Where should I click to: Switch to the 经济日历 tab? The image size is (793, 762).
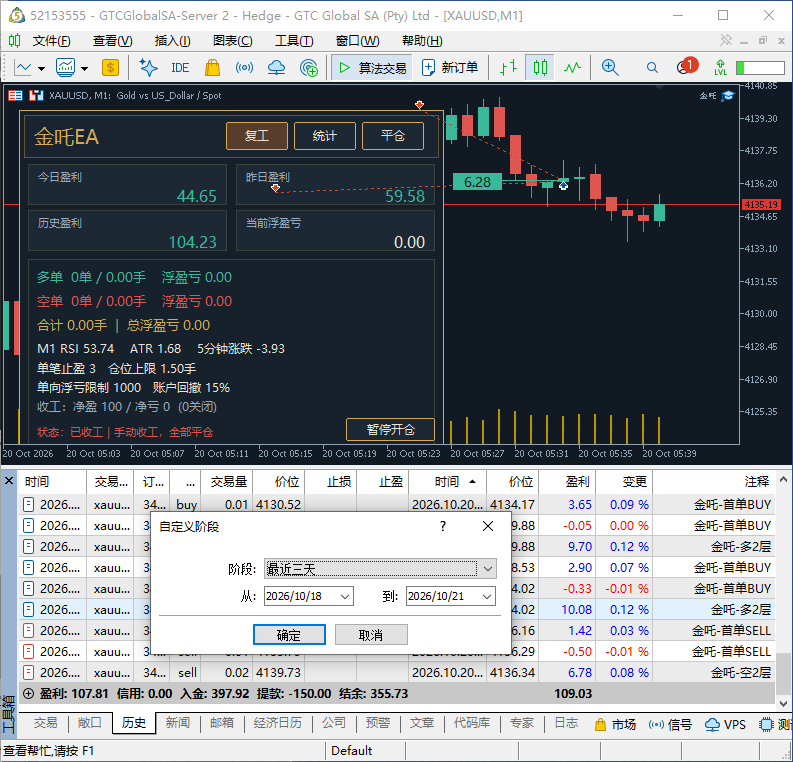click(278, 723)
